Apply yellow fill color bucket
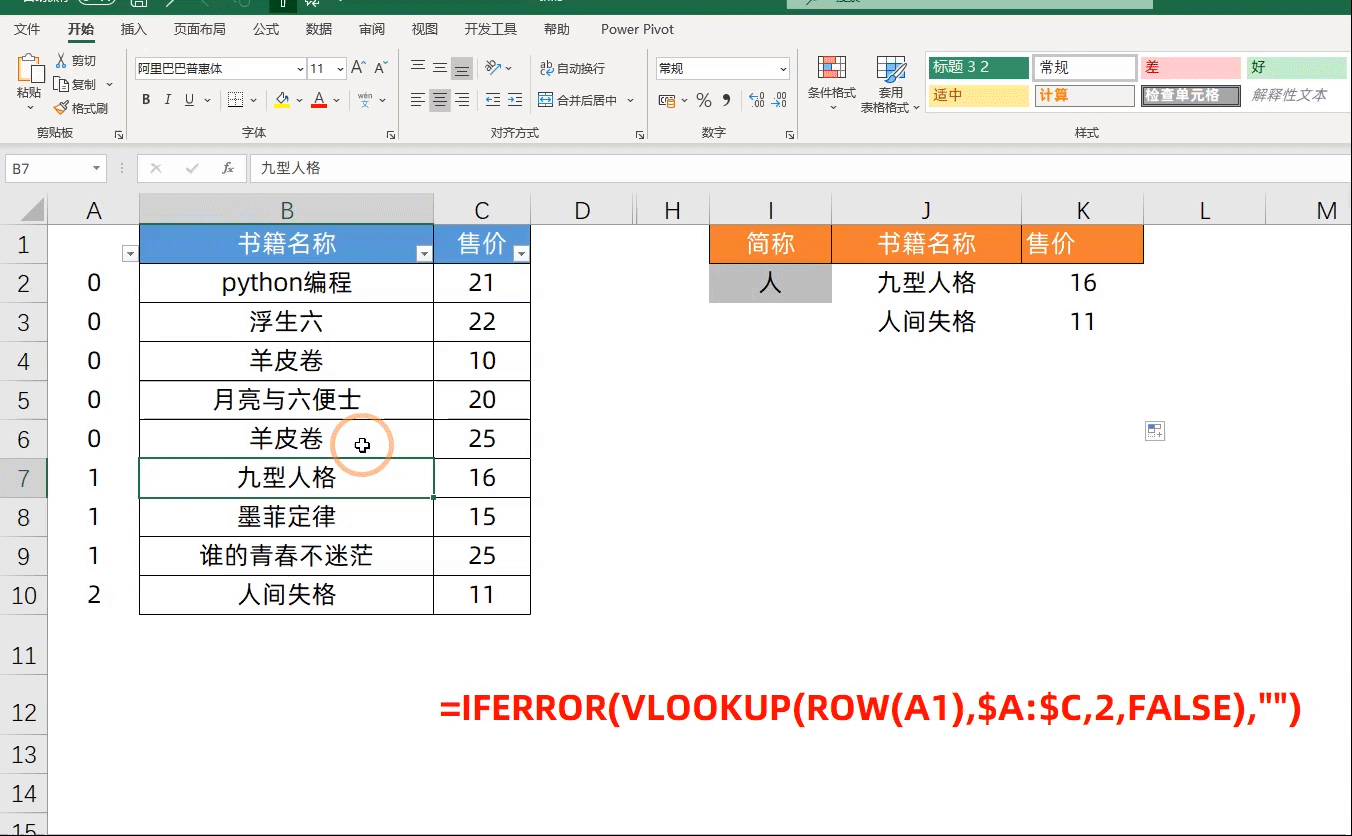The height and width of the screenshot is (836, 1352). pos(283,100)
